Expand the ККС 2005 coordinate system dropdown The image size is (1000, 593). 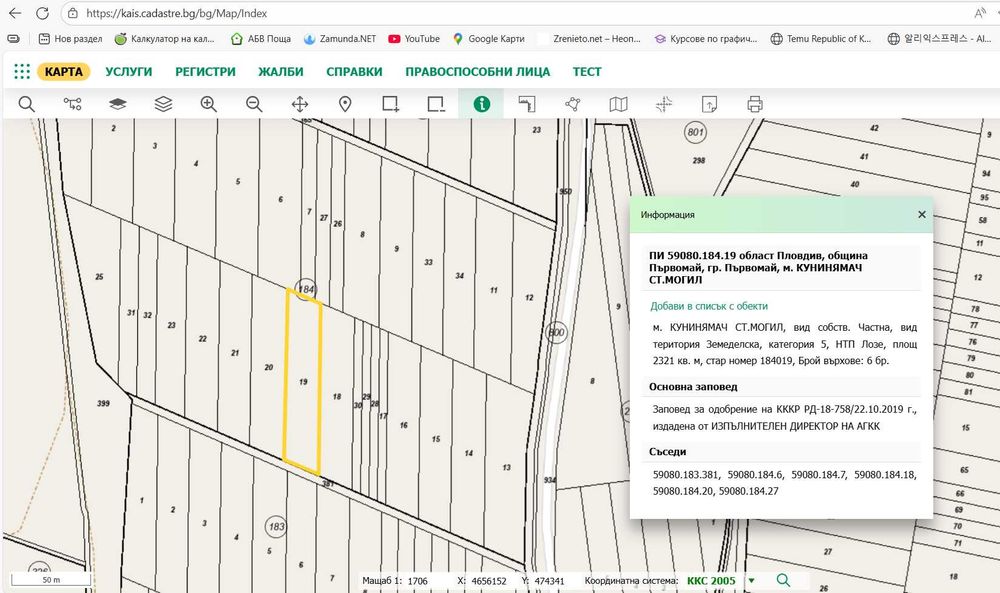click(x=752, y=580)
